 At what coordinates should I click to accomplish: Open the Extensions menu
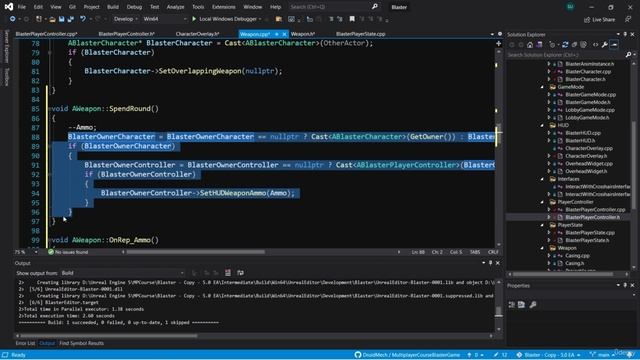[224, 7]
